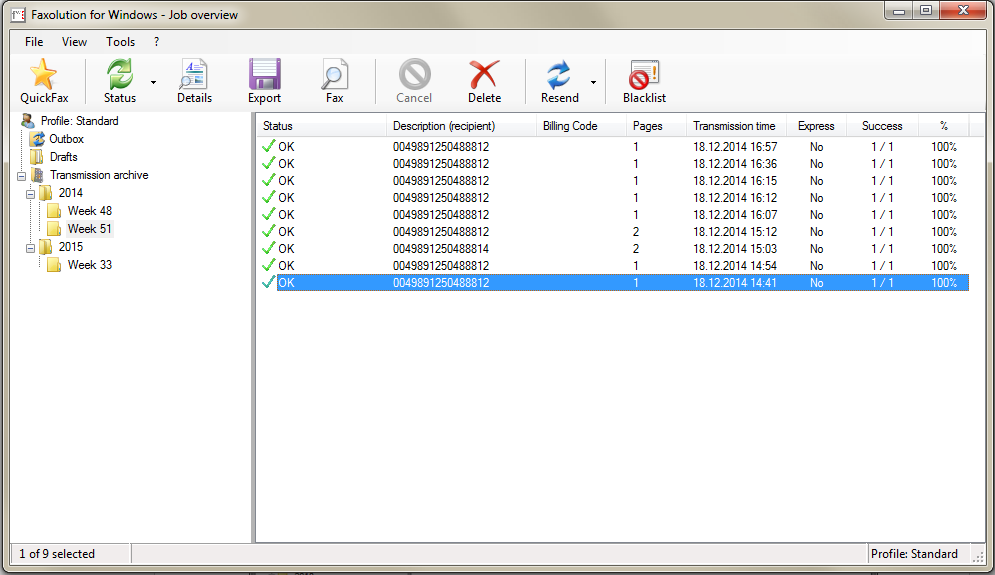Open Details for selected job
The image size is (995, 575).
pyautogui.click(x=194, y=75)
